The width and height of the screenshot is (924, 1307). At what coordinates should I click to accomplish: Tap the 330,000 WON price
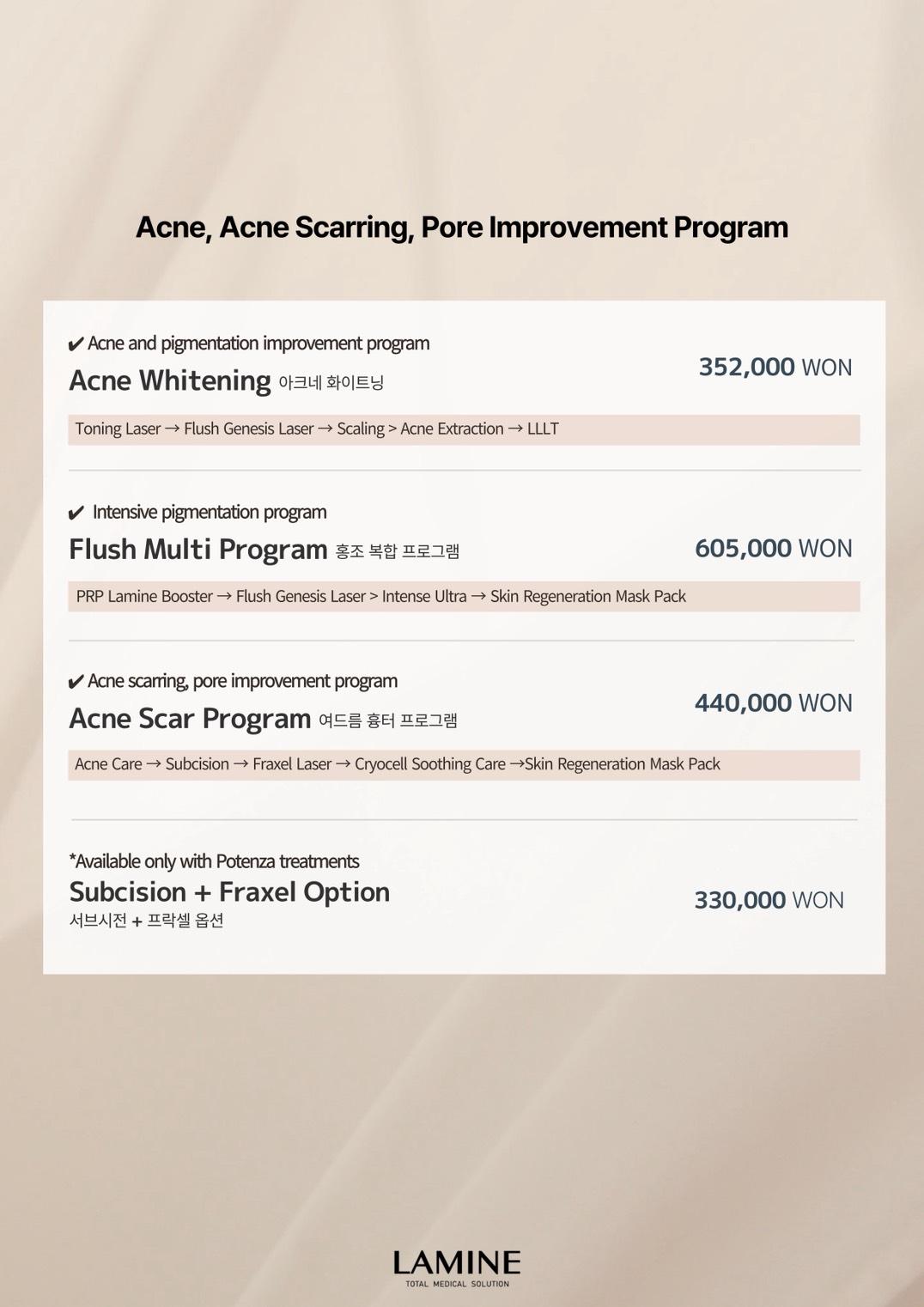point(769,901)
